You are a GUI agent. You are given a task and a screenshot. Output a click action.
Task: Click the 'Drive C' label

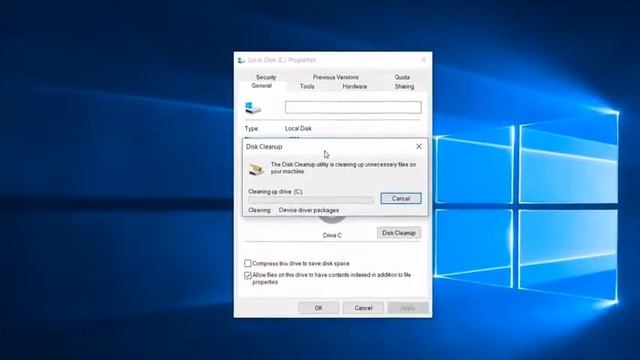[x=332, y=236]
